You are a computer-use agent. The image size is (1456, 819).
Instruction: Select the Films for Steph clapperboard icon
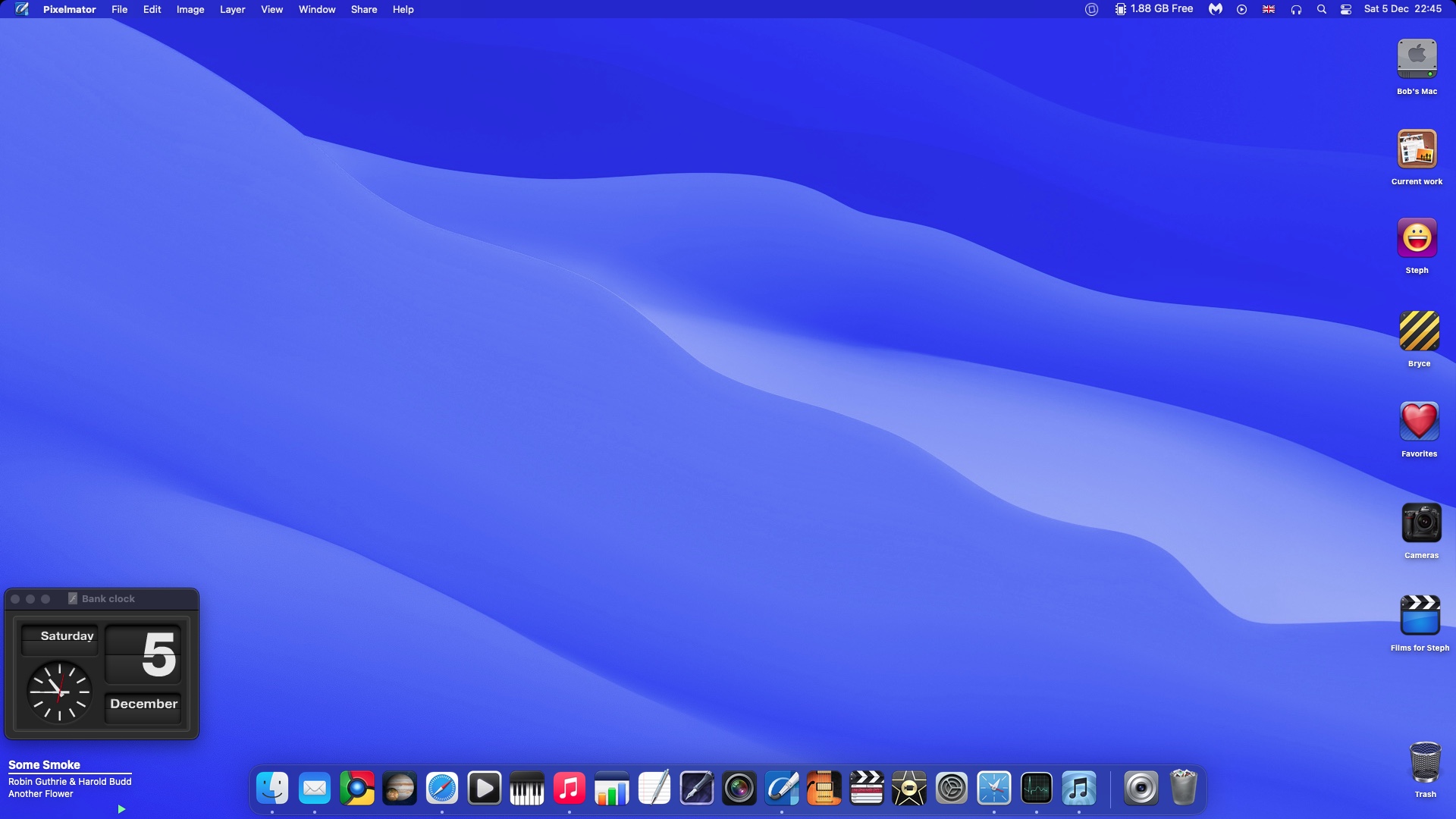point(1420,615)
